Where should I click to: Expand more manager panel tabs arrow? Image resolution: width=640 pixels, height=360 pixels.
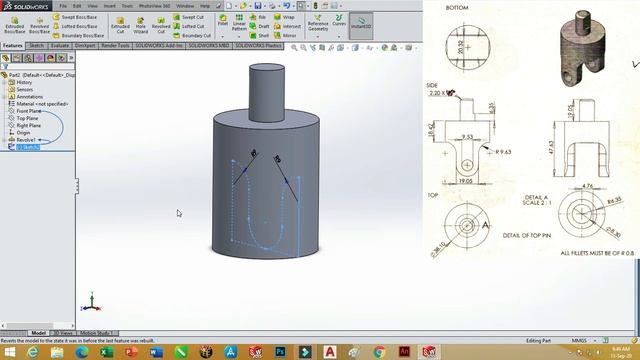pyautogui.click(x=71, y=58)
